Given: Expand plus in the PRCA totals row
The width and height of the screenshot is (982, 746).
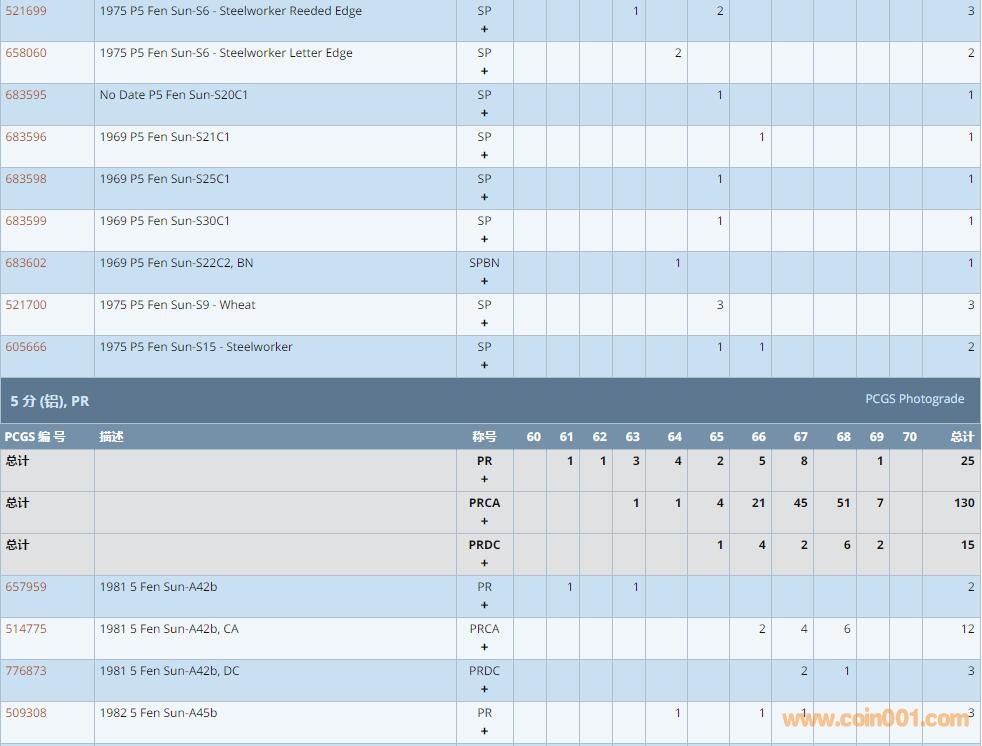Looking at the screenshot, I should (x=485, y=521).
